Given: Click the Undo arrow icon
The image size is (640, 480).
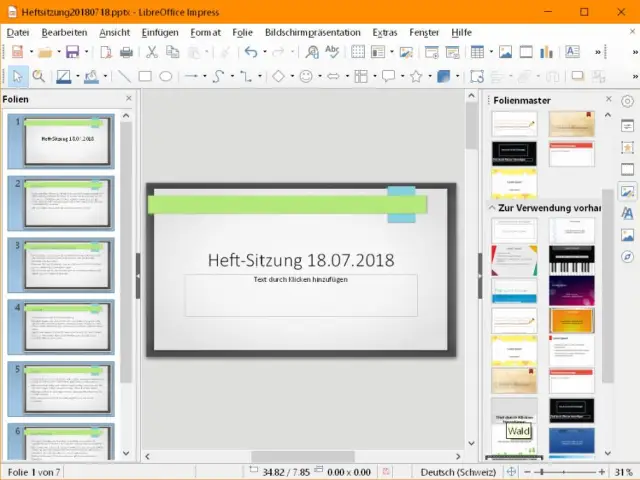Looking at the screenshot, I should [x=250, y=52].
